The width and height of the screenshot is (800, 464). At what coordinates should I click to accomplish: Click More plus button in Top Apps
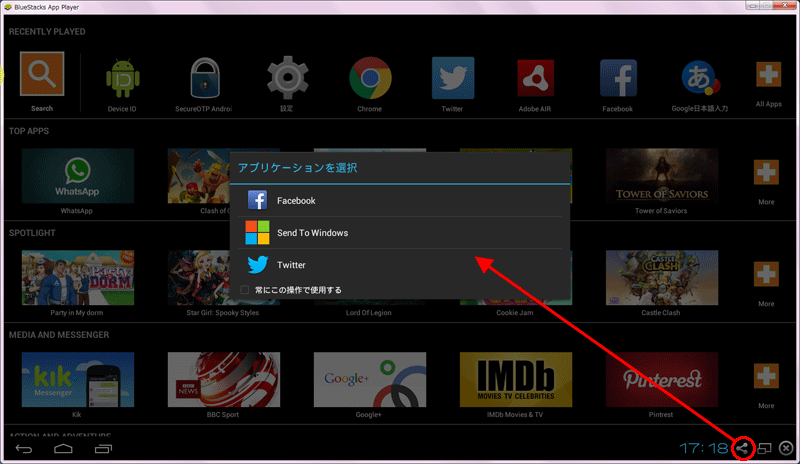[x=766, y=173]
